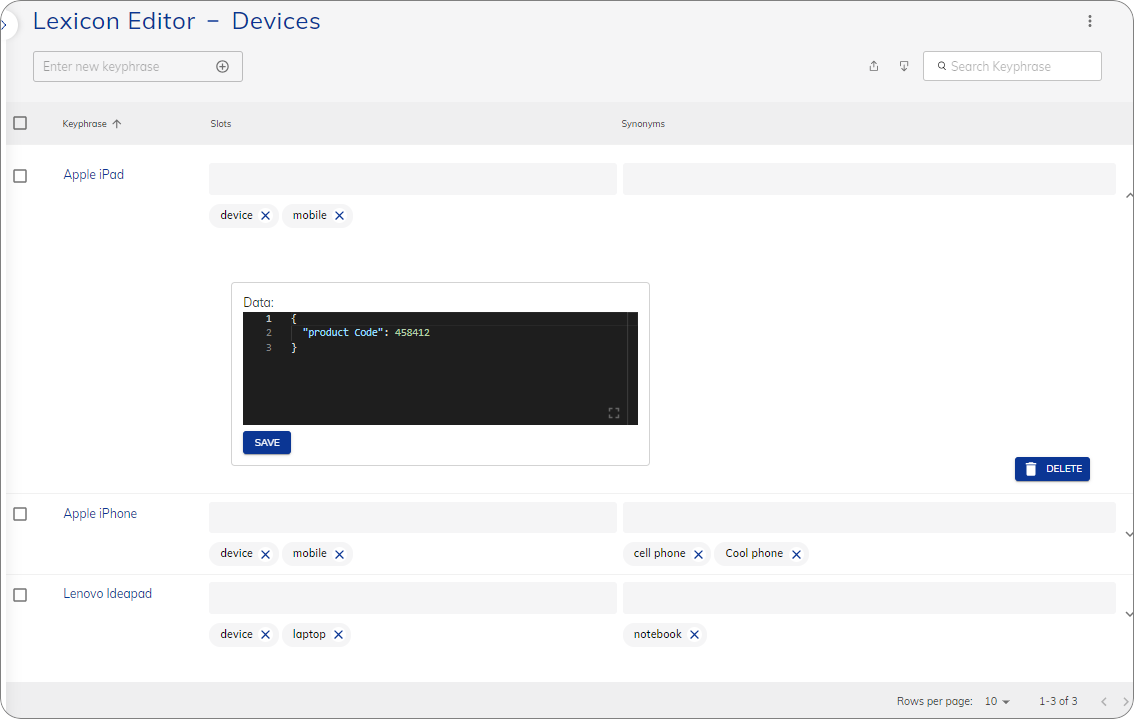This screenshot has width=1134, height=719.
Task: Check the Lenovo Ideapad row checkbox
Action: click(20, 595)
